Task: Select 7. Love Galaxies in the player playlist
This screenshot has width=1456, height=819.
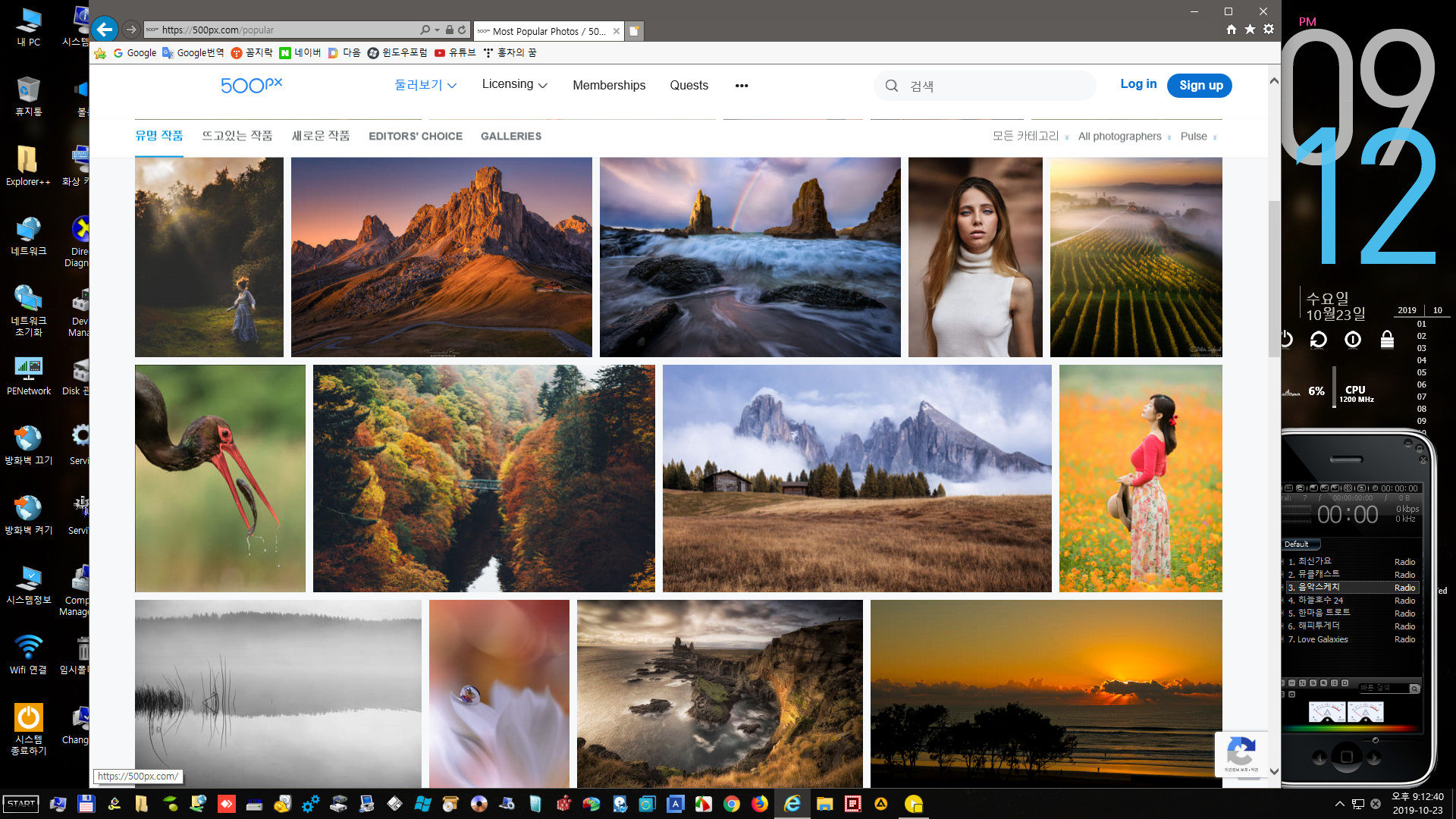Action: pyautogui.click(x=1352, y=639)
